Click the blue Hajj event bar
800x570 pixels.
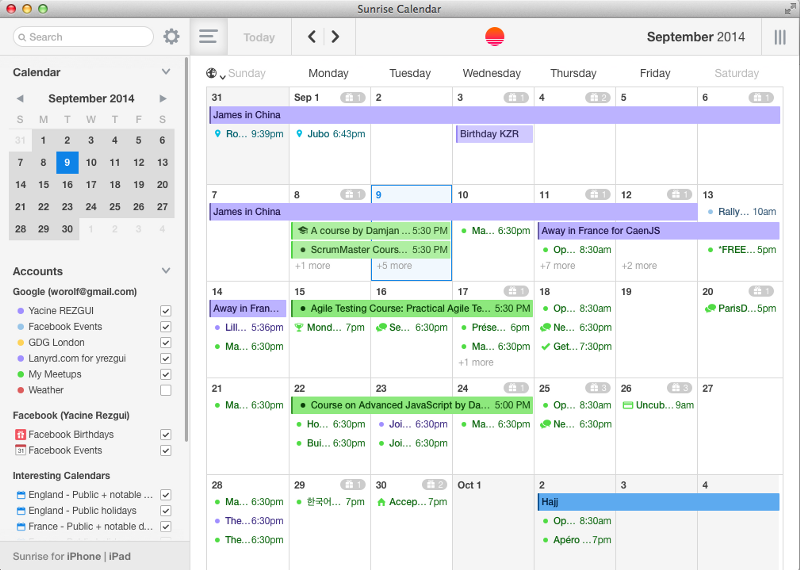(x=657, y=502)
